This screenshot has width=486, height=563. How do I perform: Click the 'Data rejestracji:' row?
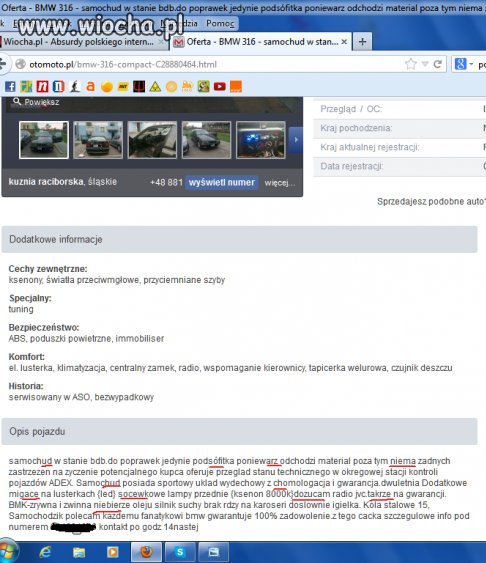(x=399, y=166)
